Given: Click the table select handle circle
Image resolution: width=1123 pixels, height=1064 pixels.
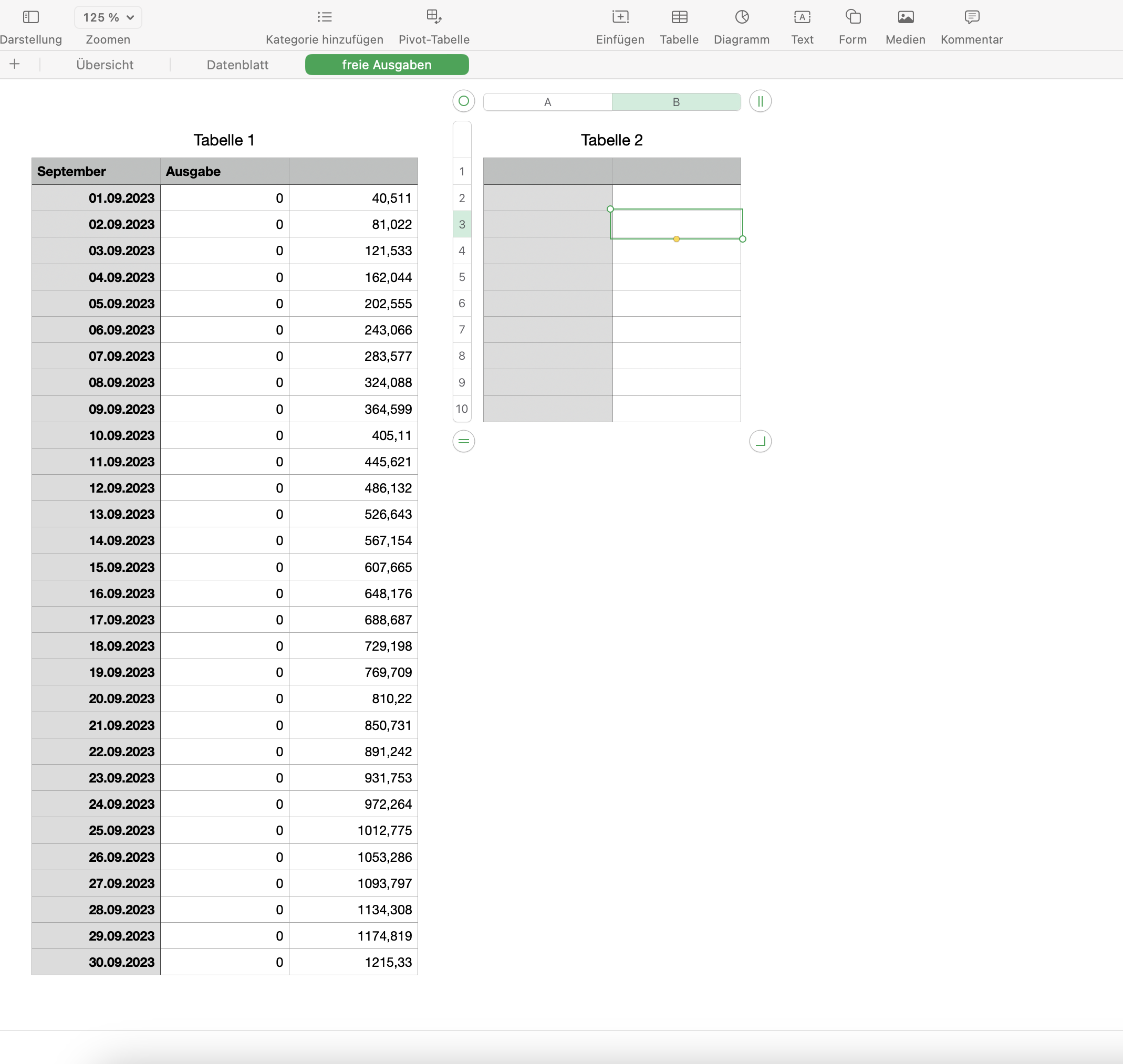Looking at the screenshot, I should coord(463,101).
